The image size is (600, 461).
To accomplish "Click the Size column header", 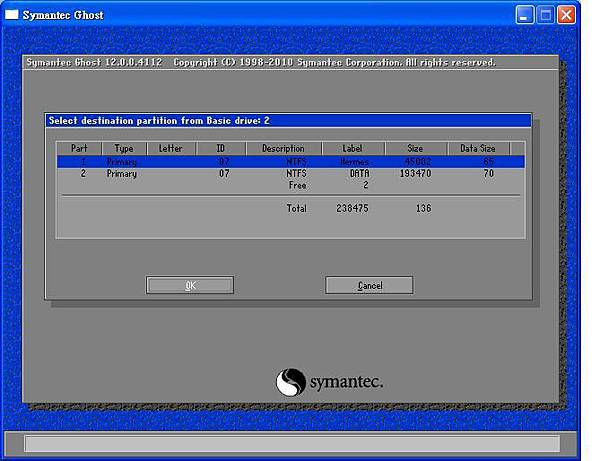I will (x=415, y=148).
